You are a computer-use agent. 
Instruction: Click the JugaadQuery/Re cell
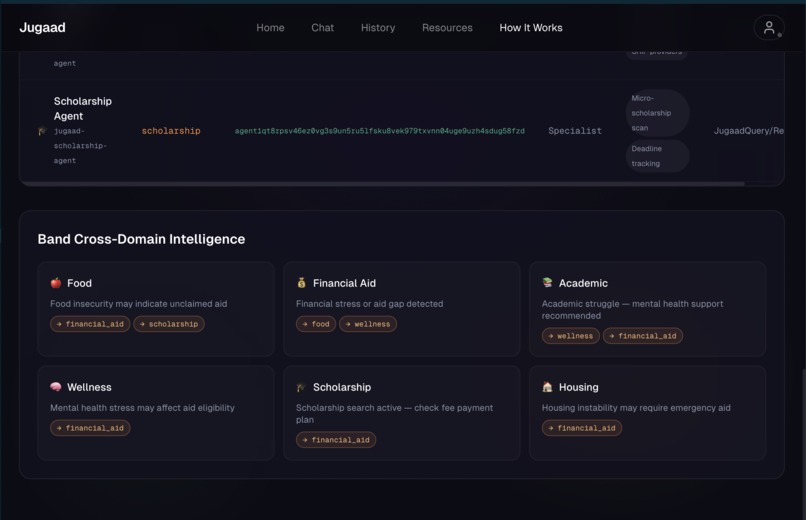(x=748, y=131)
